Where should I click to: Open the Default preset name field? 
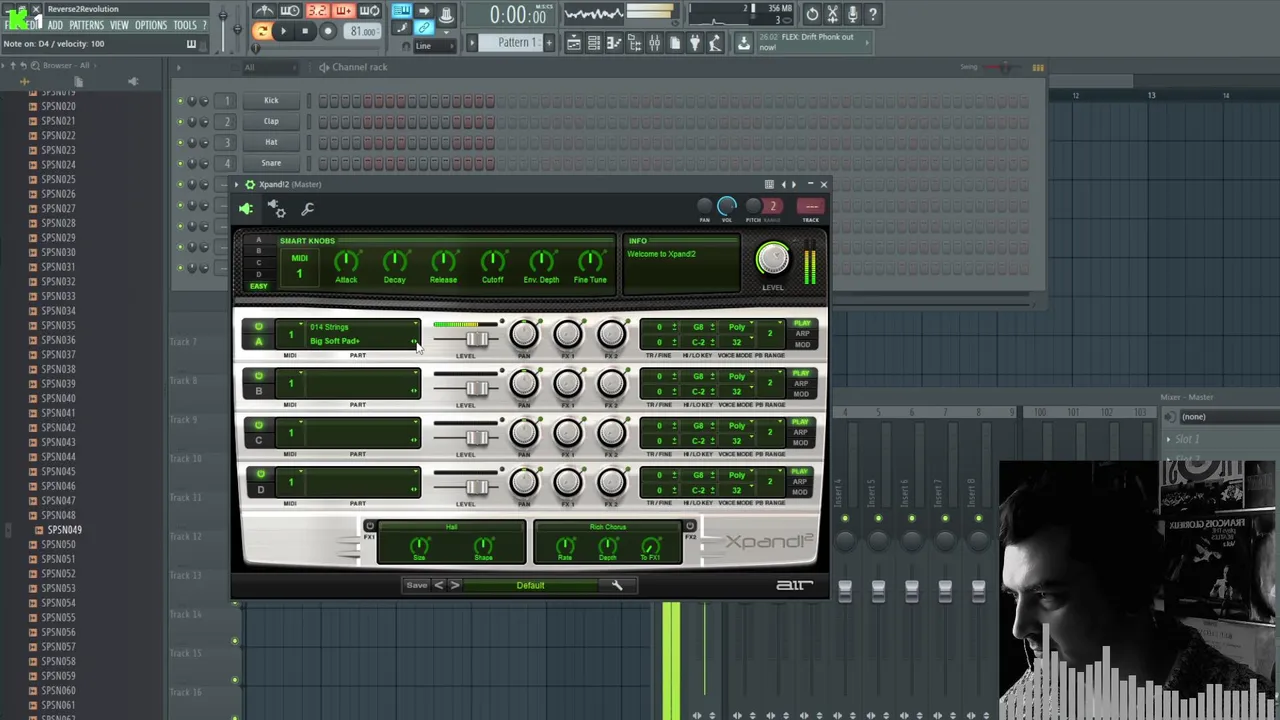531,585
